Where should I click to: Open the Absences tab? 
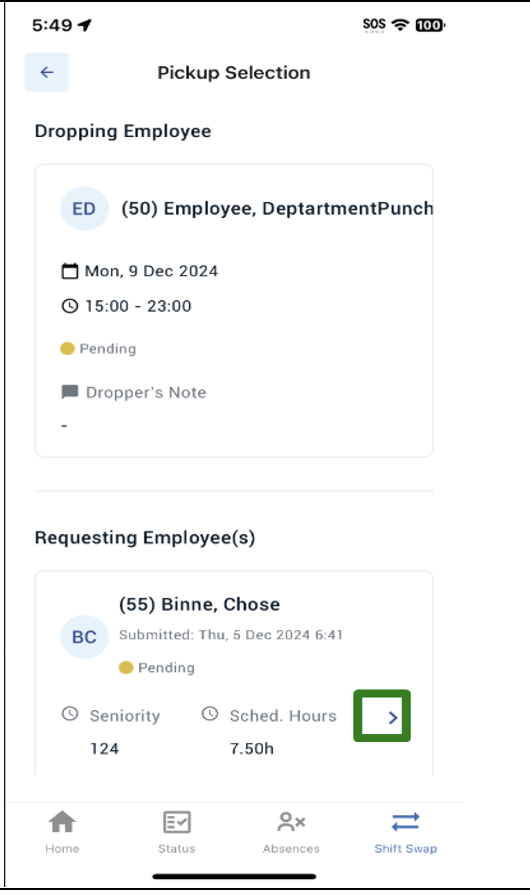[x=291, y=831]
